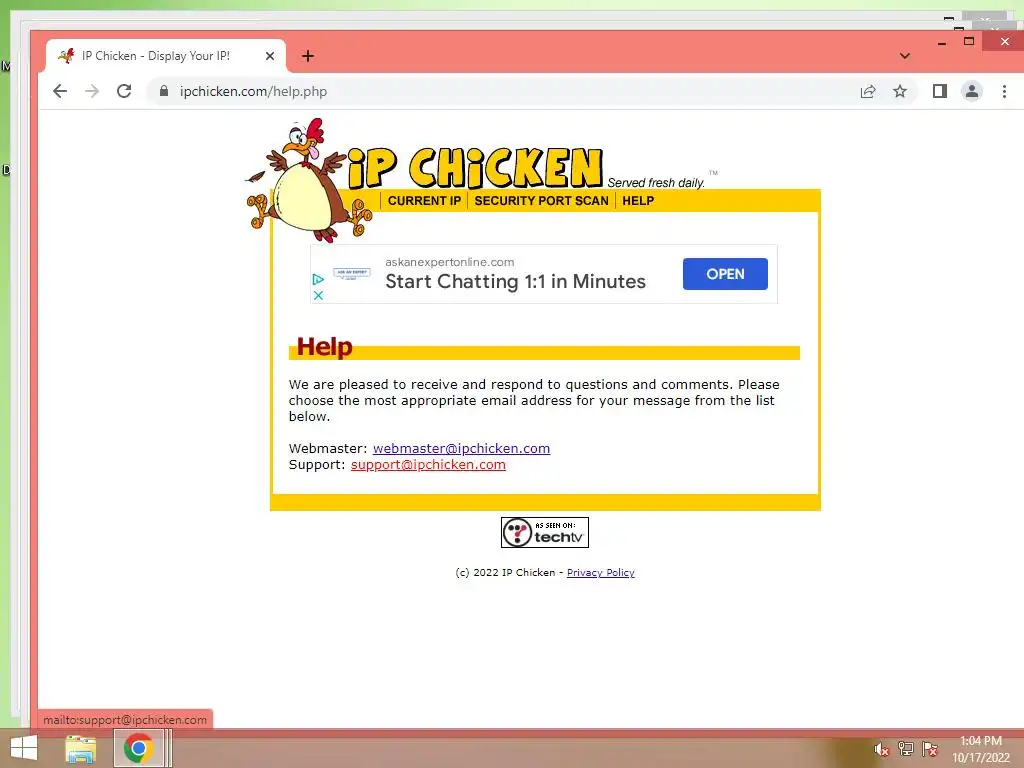Go back to the previous page

60,91
